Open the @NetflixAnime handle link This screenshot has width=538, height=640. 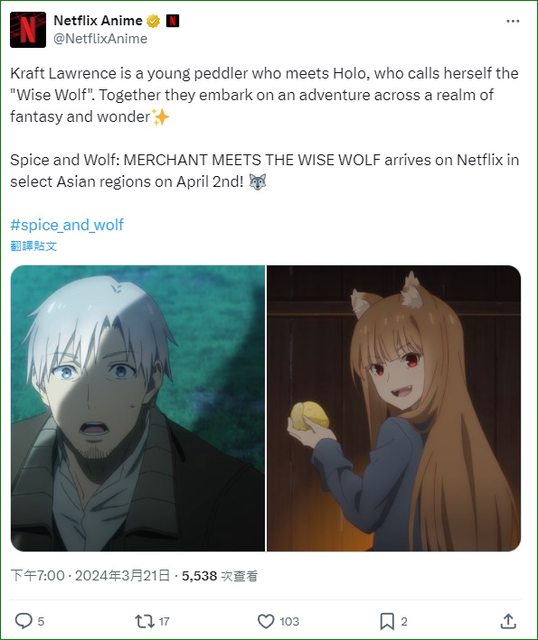100,39
